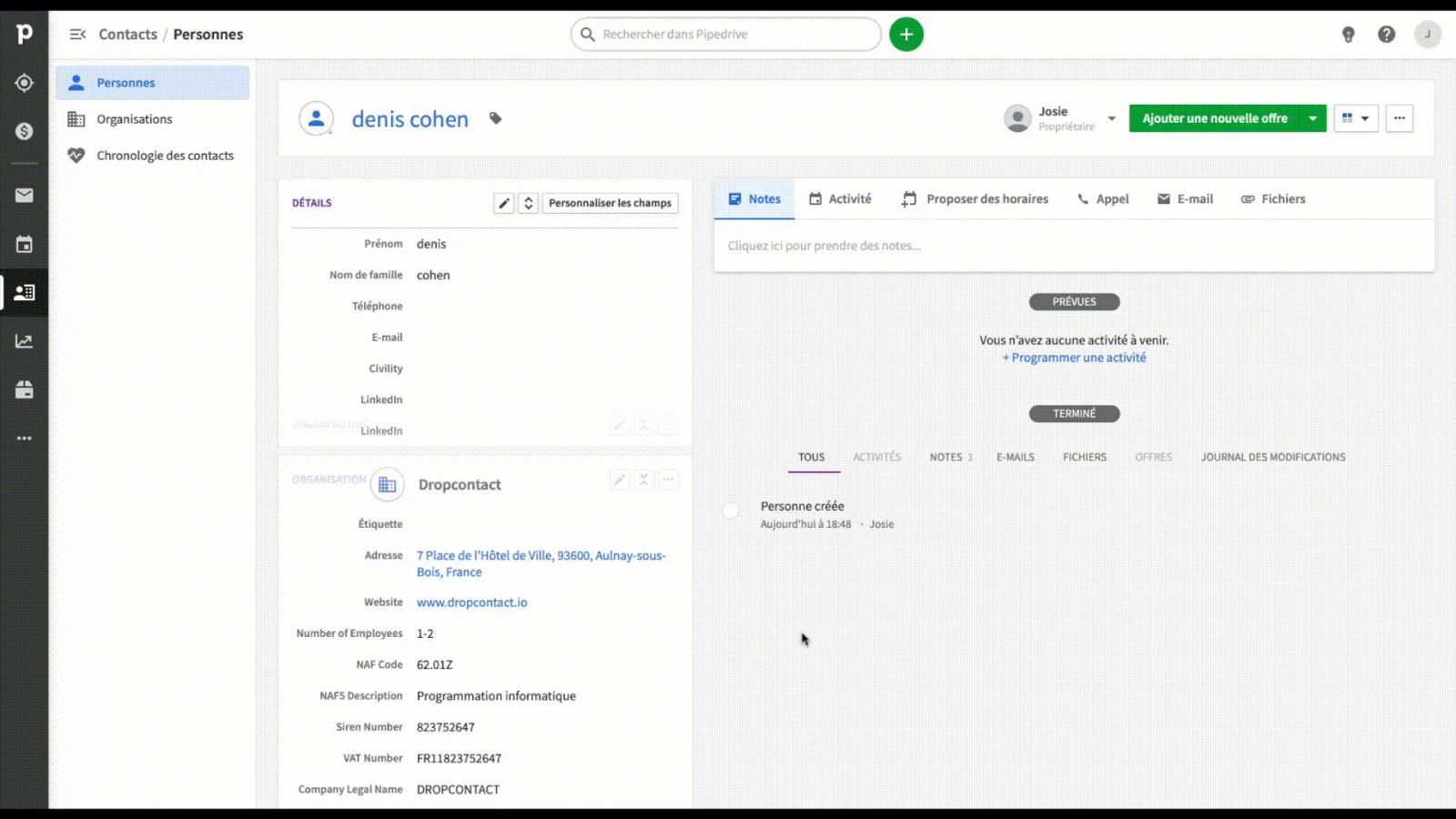Image resolution: width=1456 pixels, height=819 pixels.
Task: Collapse the navigation menu toggle icon
Action: coord(77,34)
